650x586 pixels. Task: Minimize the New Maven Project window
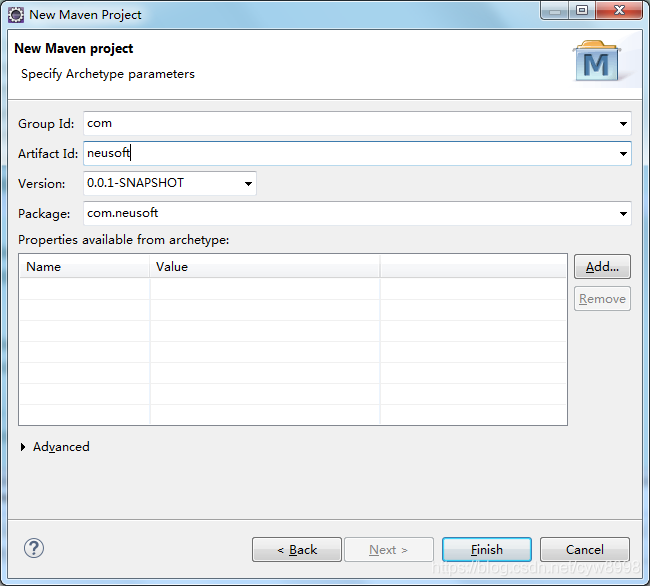coord(555,10)
